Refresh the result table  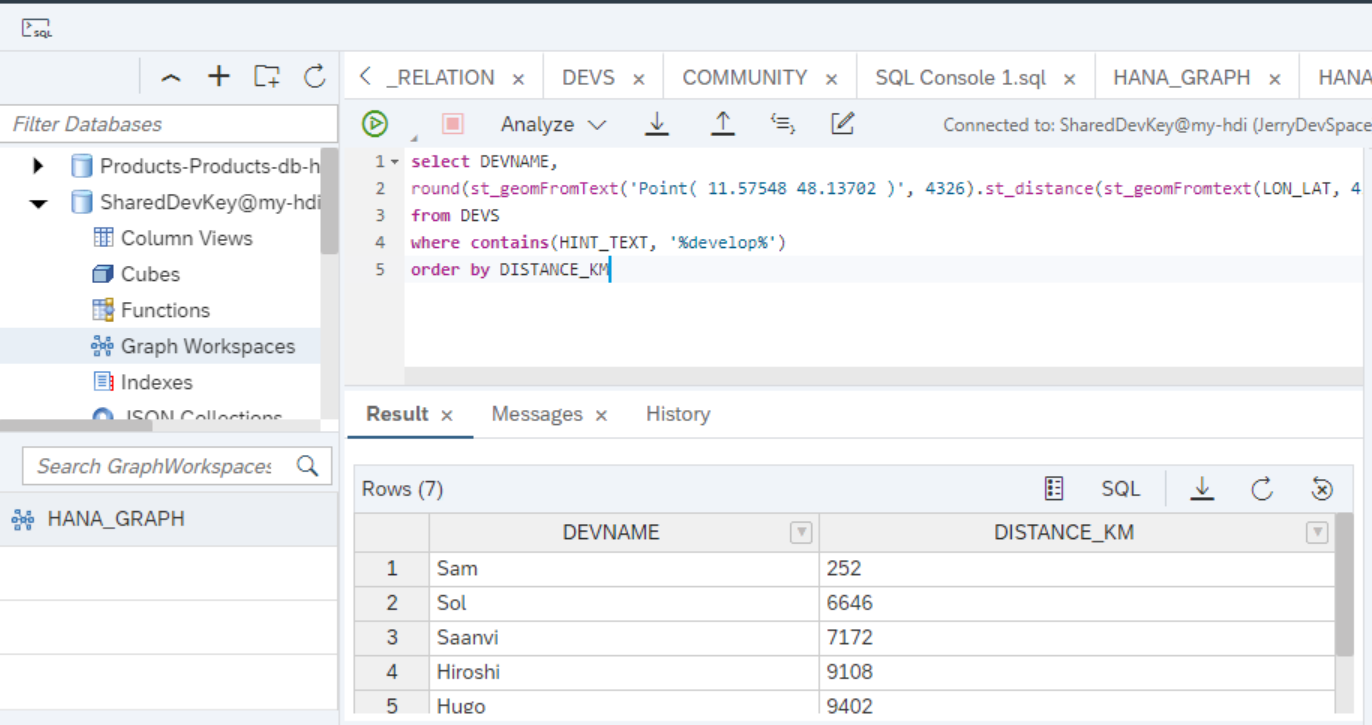1262,488
